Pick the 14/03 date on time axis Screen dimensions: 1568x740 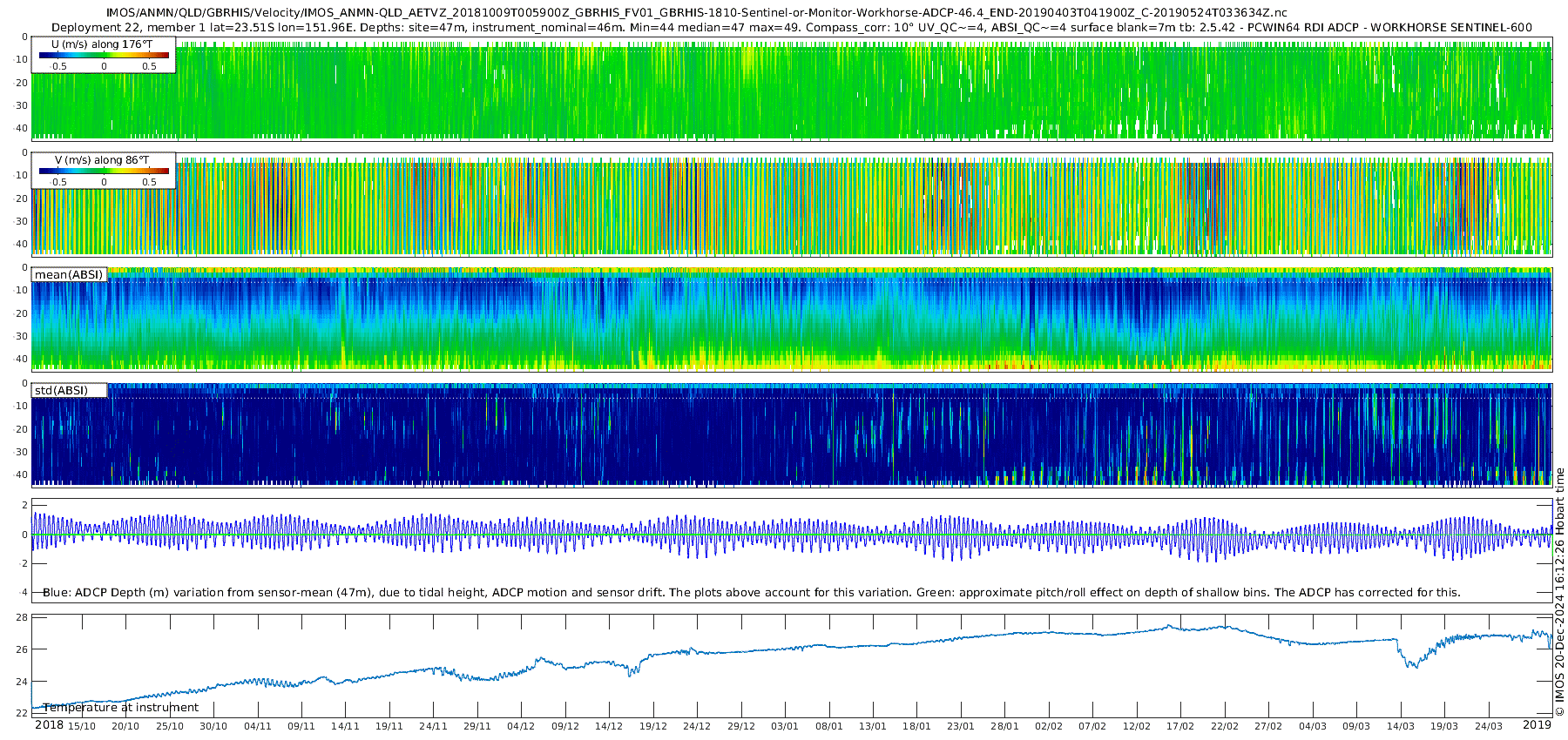coord(1400,726)
